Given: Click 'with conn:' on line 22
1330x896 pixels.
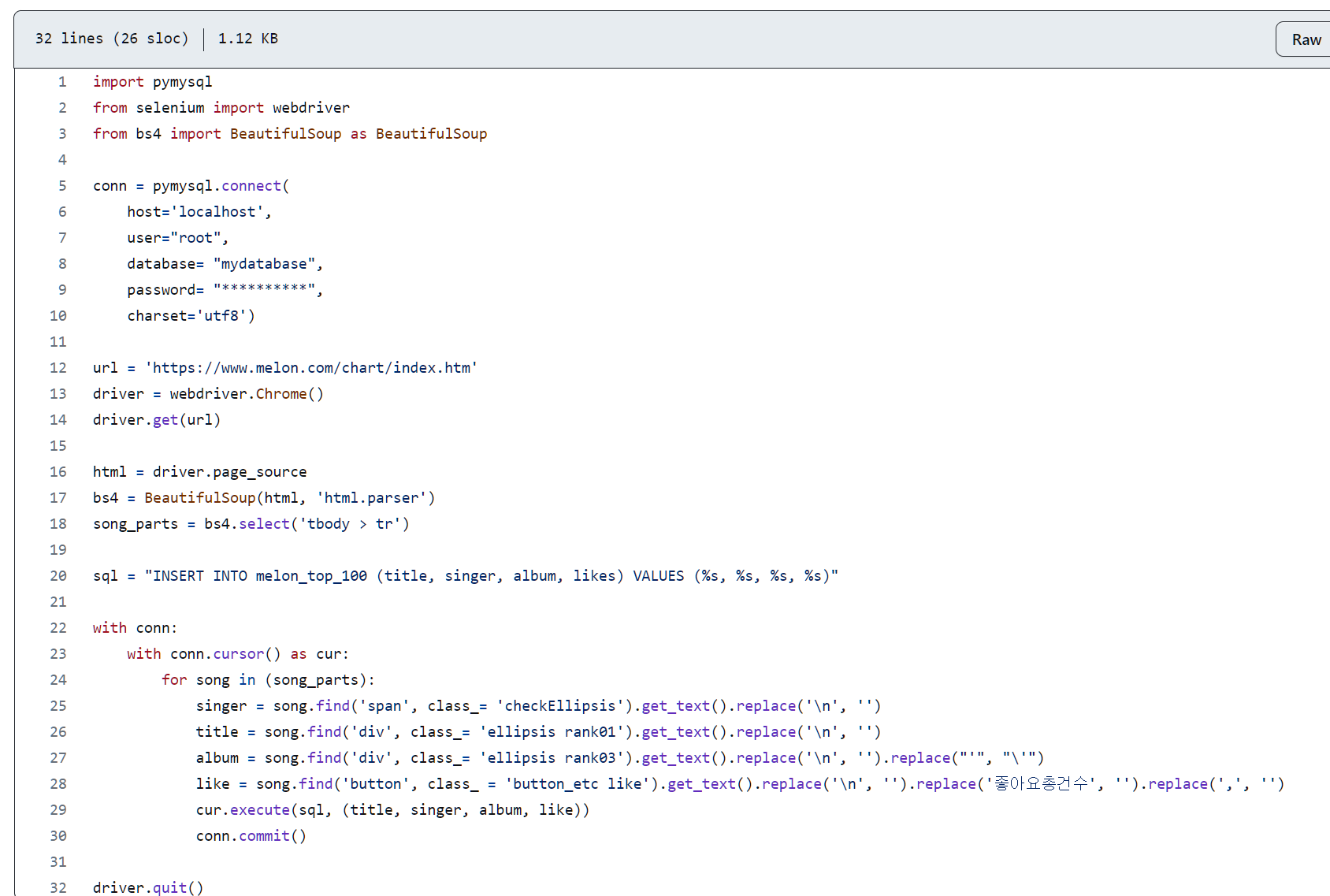Looking at the screenshot, I should [x=135, y=628].
